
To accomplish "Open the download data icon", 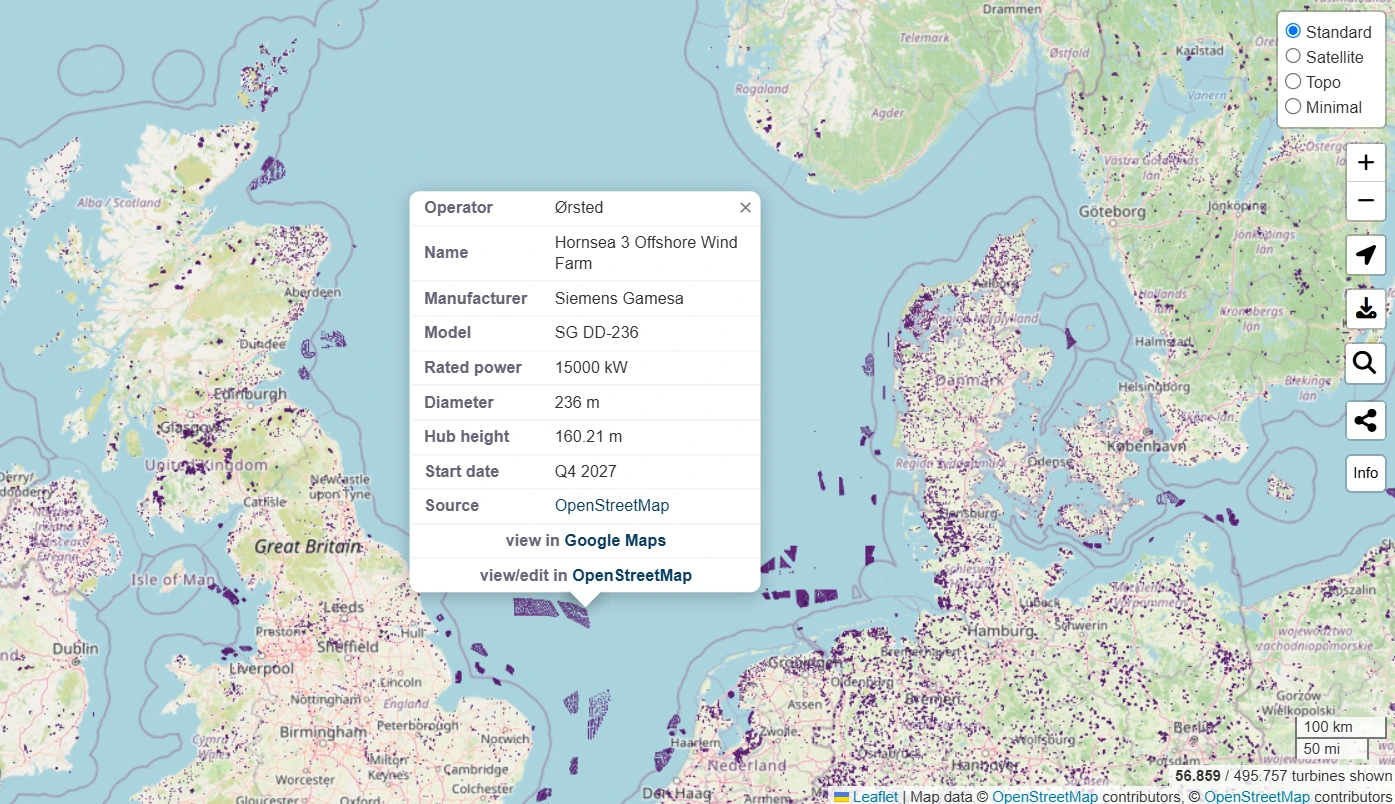I will point(1366,309).
